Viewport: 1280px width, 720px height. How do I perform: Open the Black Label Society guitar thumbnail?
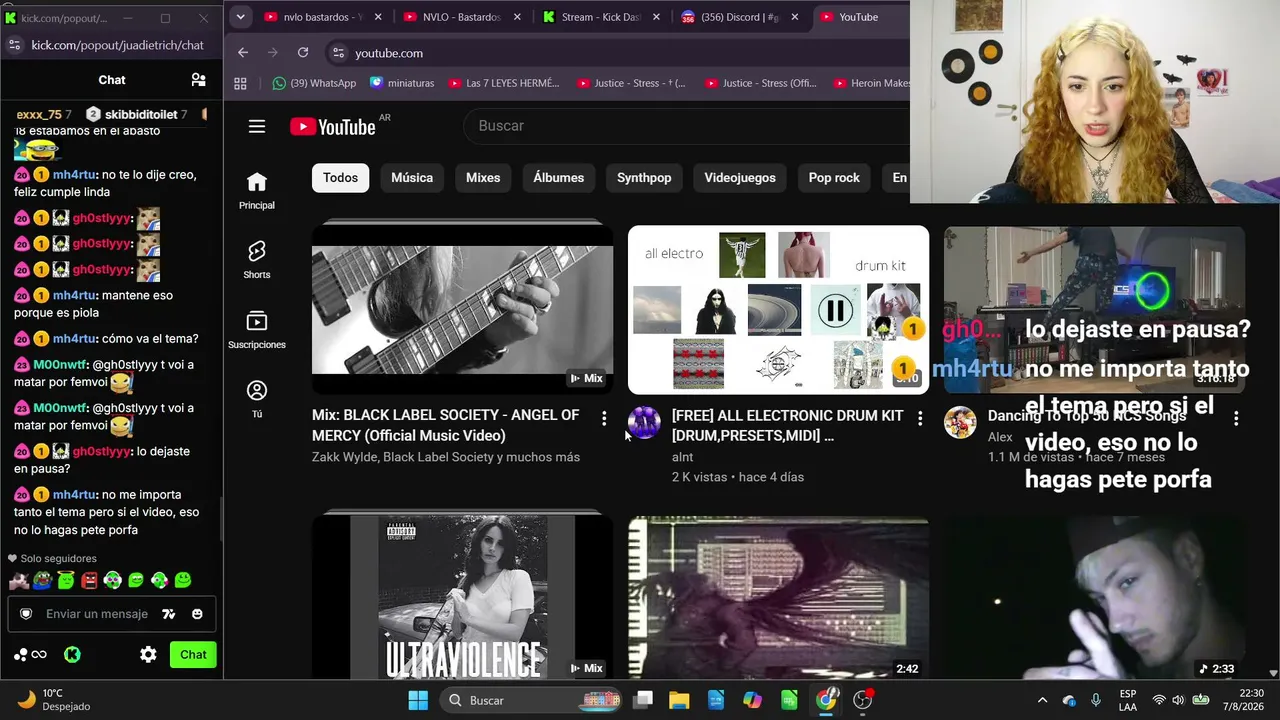[x=462, y=310]
